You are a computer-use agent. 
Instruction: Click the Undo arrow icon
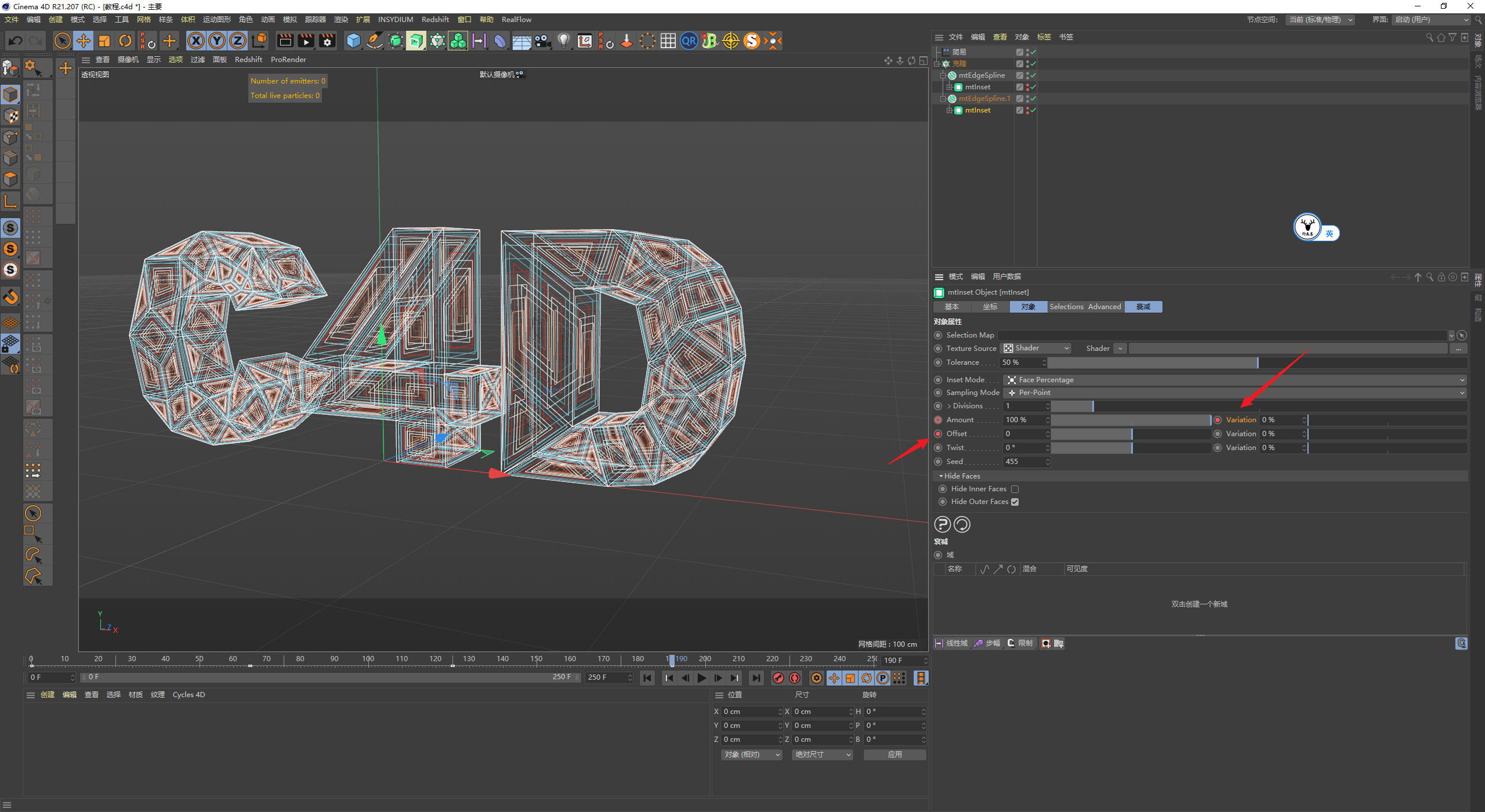[x=16, y=41]
